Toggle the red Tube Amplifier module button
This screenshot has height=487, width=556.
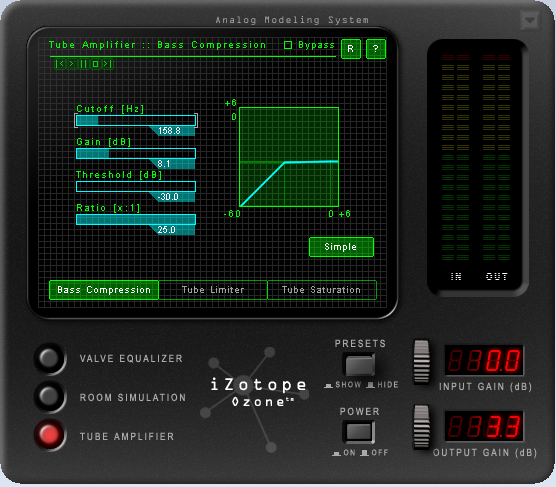(x=50, y=435)
